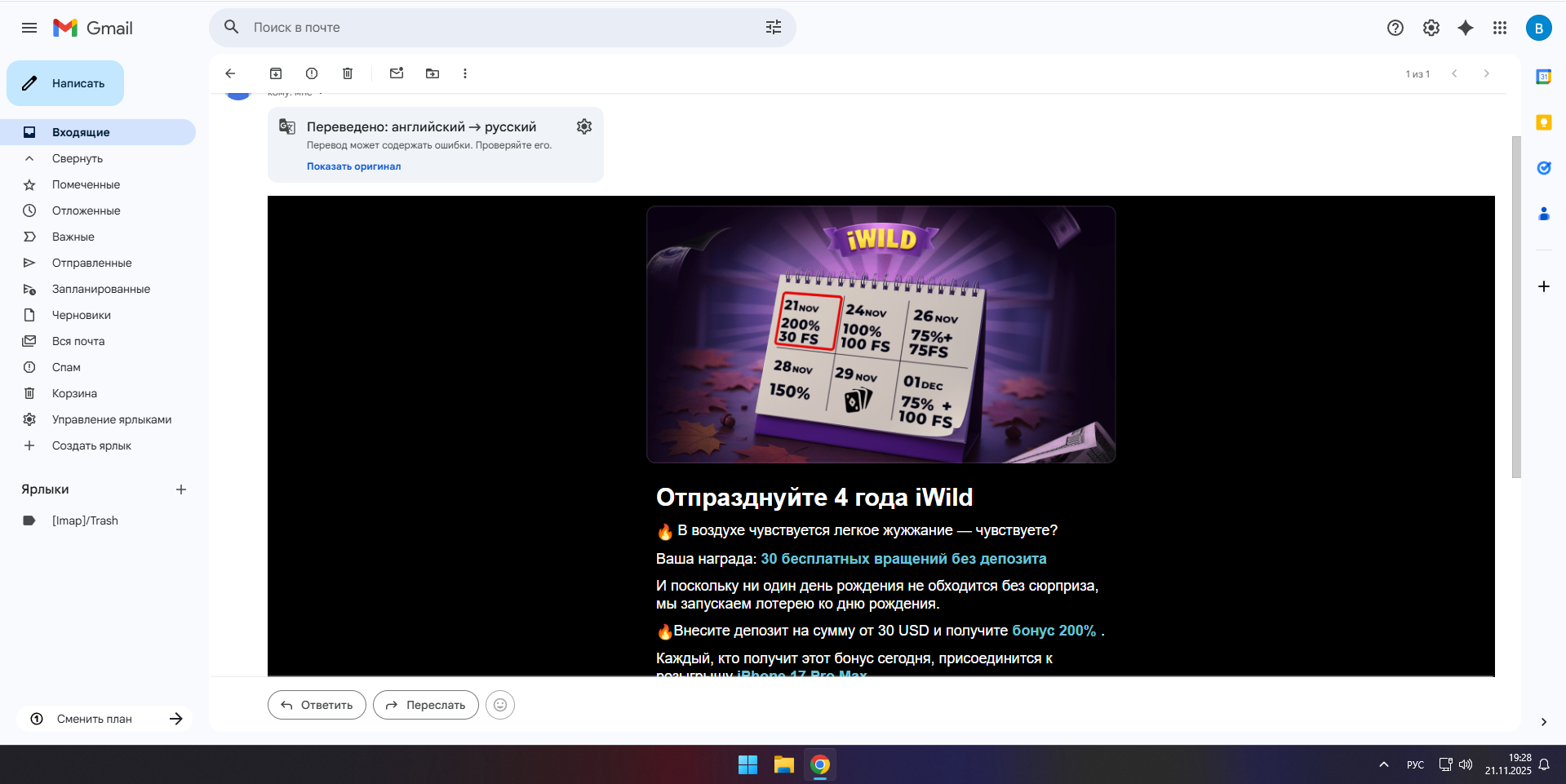The width and height of the screenshot is (1566, 784).
Task: Click the Move to folder icon
Action: pos(433,73)
